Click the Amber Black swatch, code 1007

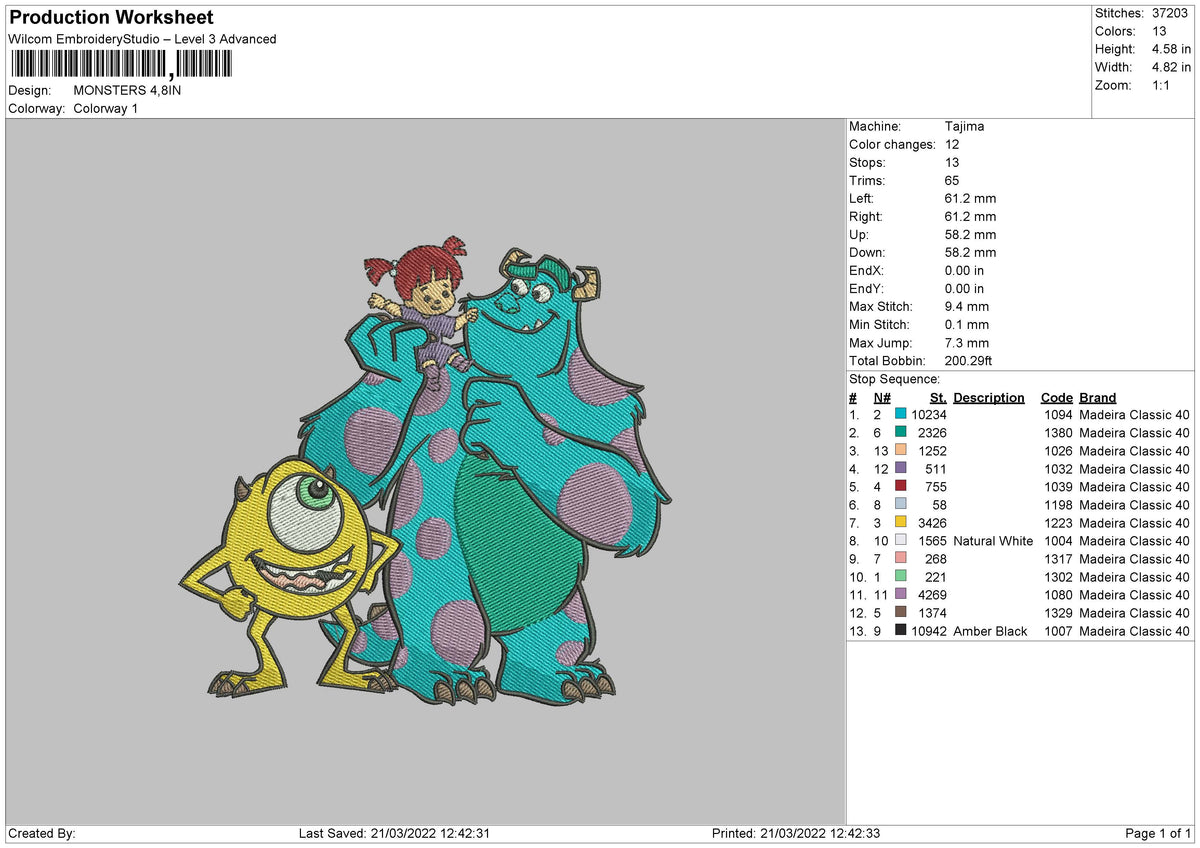[901, 630]
